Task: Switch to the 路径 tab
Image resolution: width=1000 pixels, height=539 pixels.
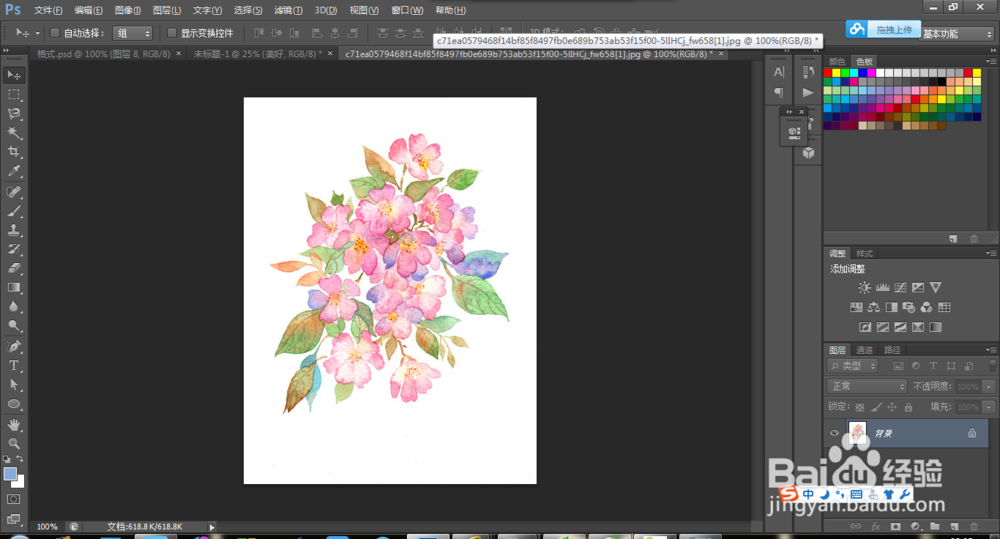Action: tap(892, 350)
